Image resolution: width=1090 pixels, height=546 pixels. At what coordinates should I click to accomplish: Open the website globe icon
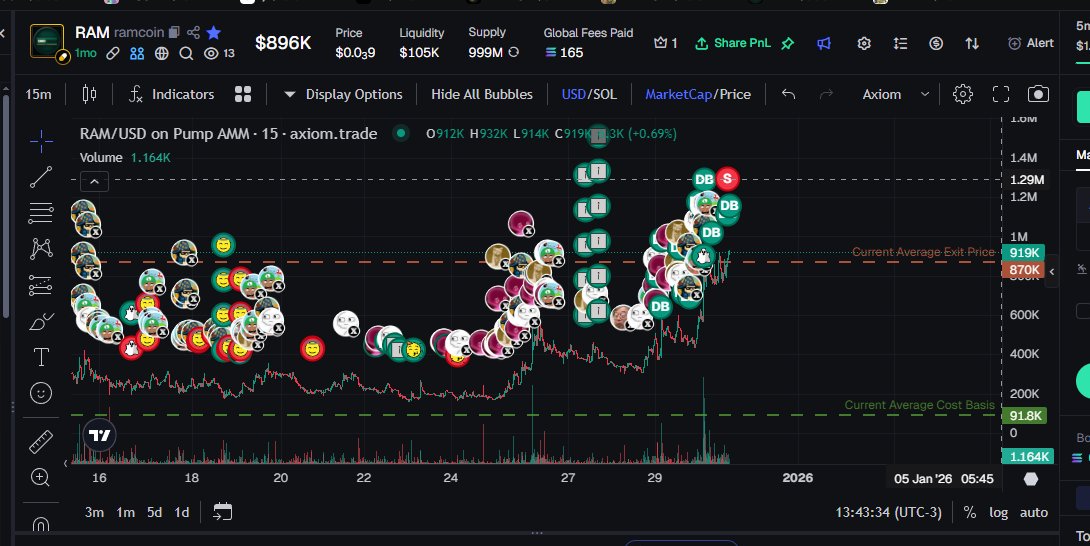[161, 53]
